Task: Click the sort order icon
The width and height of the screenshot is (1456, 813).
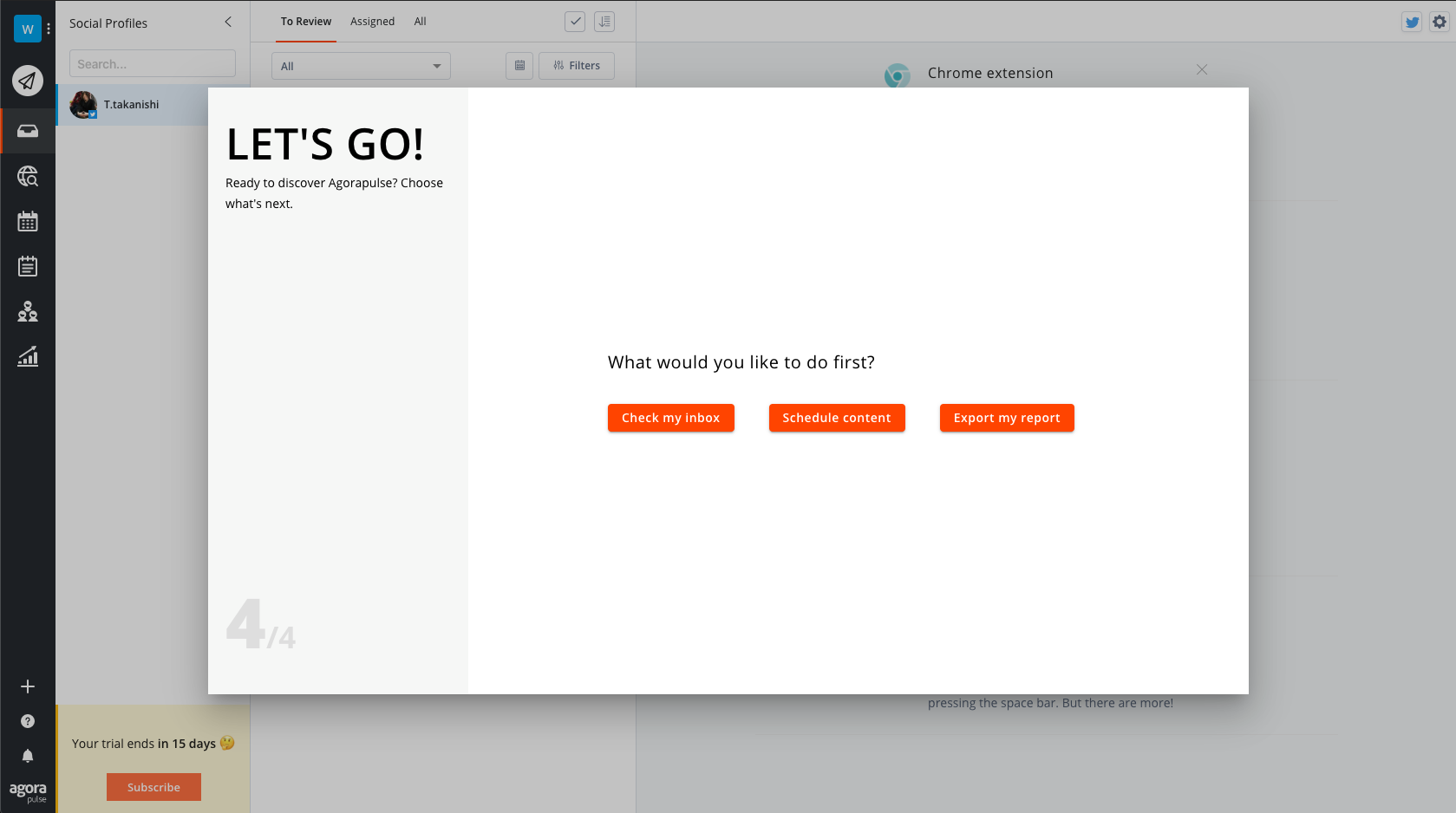Action: (604, 22)
